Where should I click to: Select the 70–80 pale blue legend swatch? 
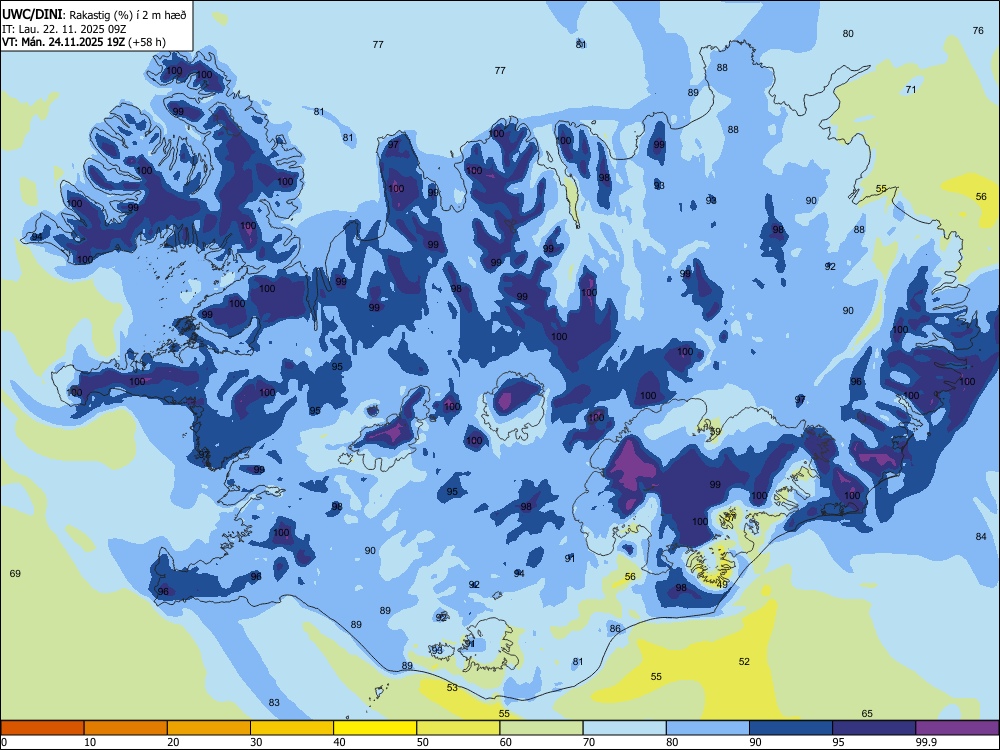(624, 728)
